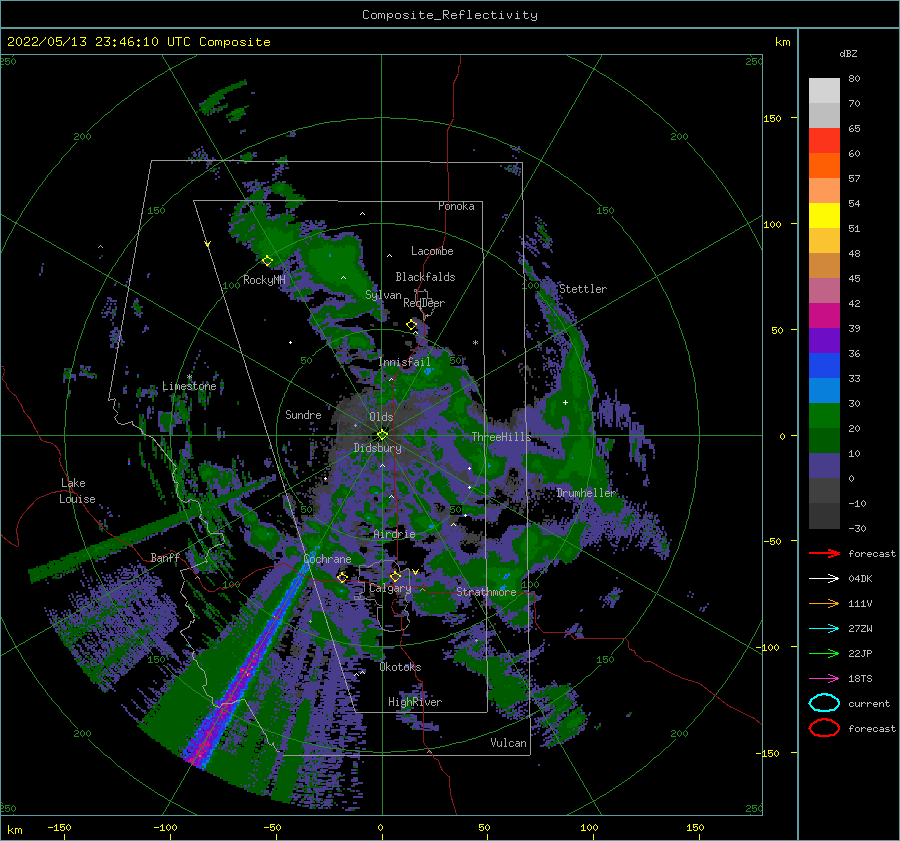The height and width of the screenshot is (841, 900).
Task: Click the RedDeer city label
Action: [x=424, y=303]
